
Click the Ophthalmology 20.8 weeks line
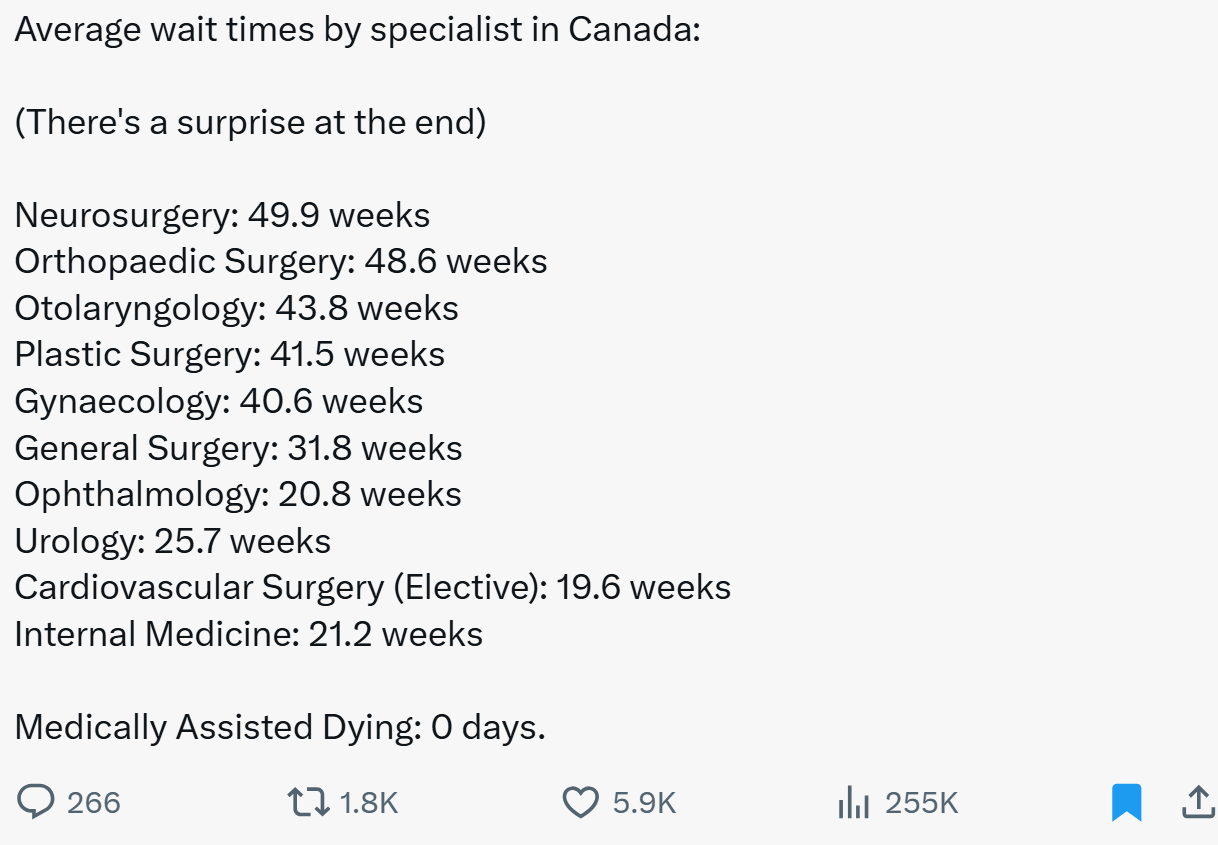tap(238, 494)
